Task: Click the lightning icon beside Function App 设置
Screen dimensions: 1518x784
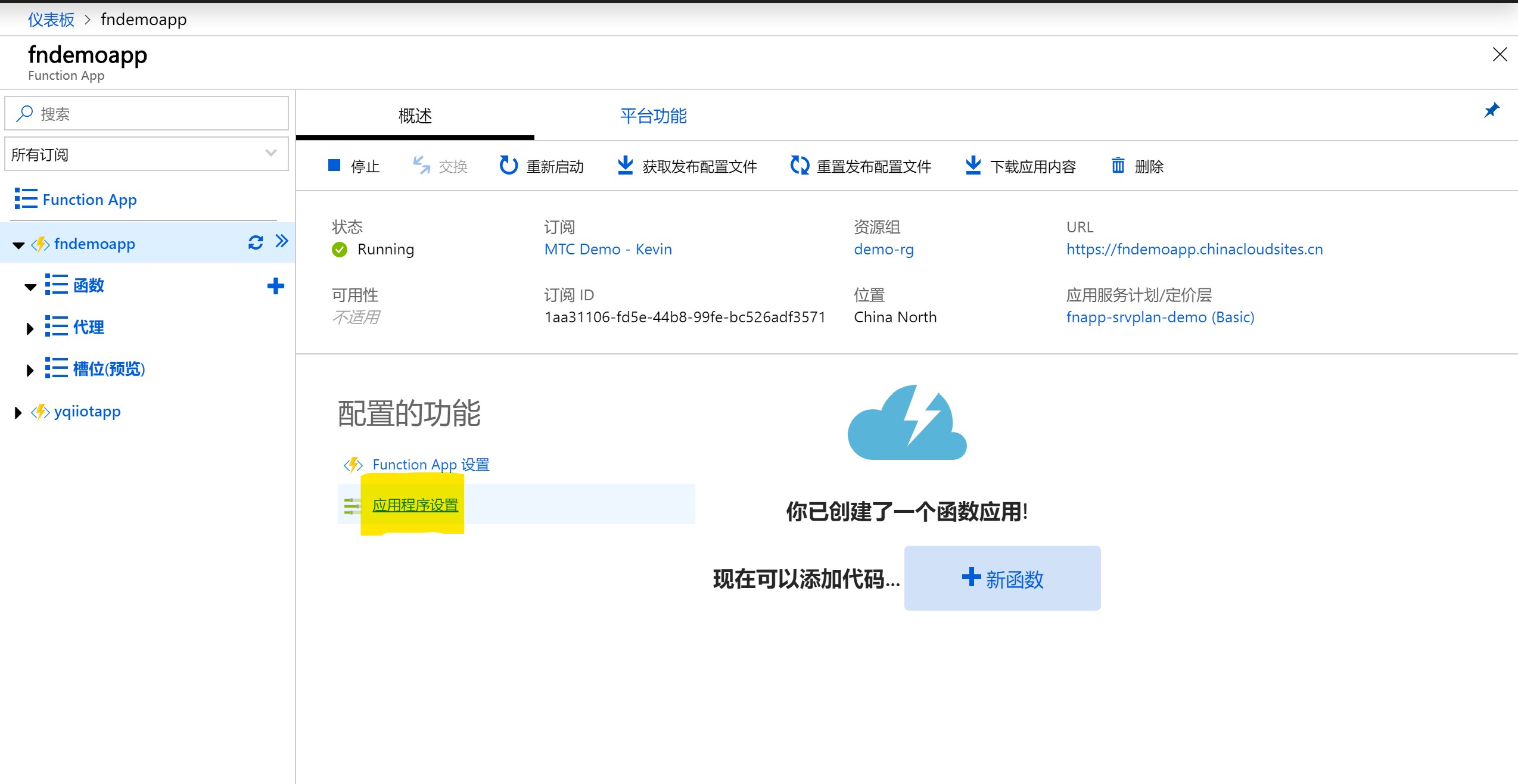Action: 353,465
